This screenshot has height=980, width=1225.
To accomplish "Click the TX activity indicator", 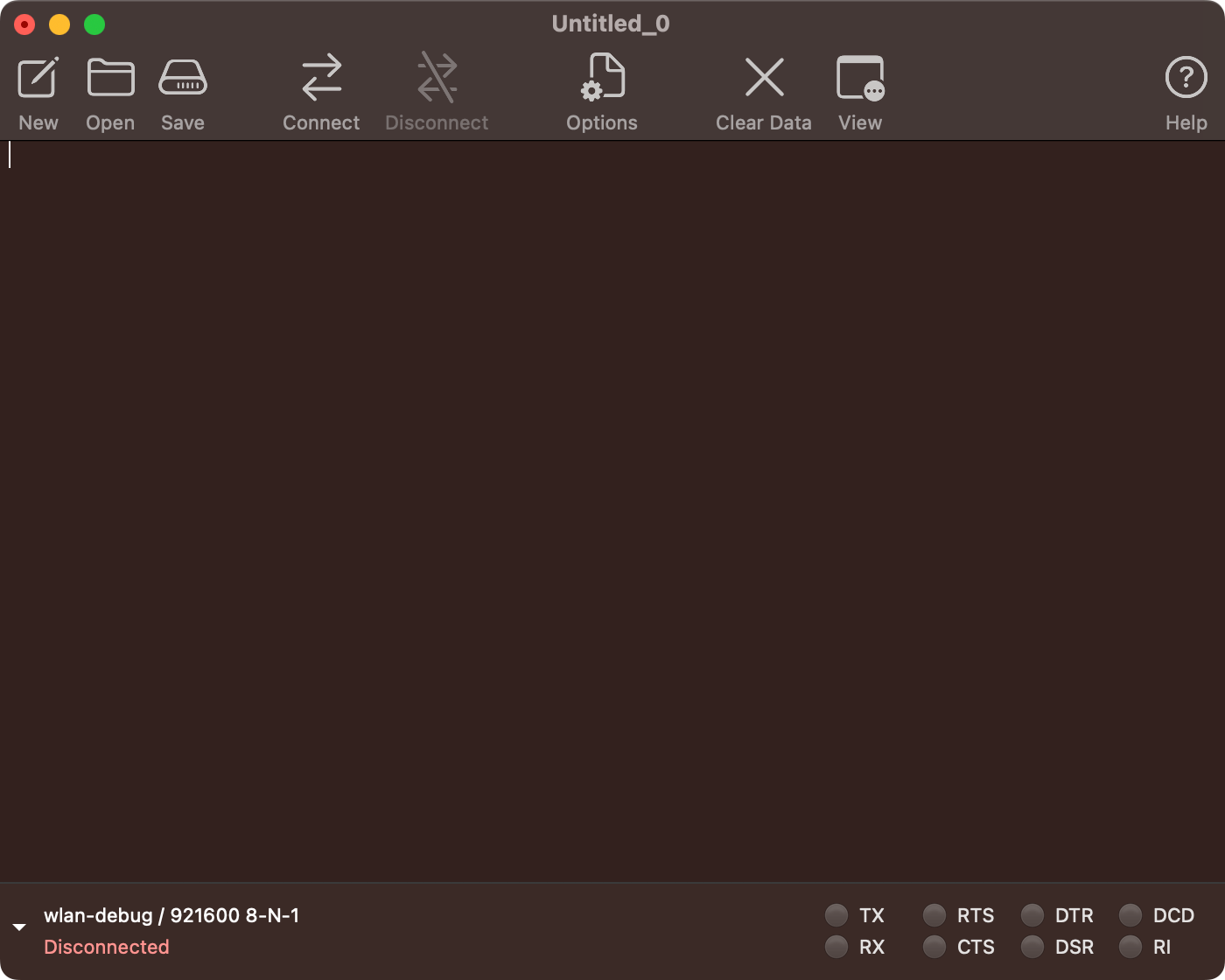I will (x=836, y=915).
